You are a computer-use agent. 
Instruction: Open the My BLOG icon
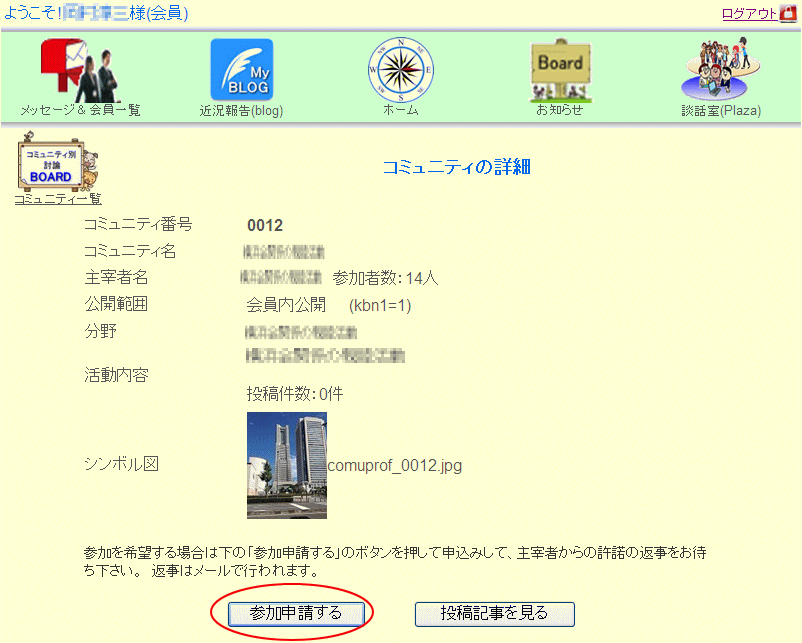241,70
